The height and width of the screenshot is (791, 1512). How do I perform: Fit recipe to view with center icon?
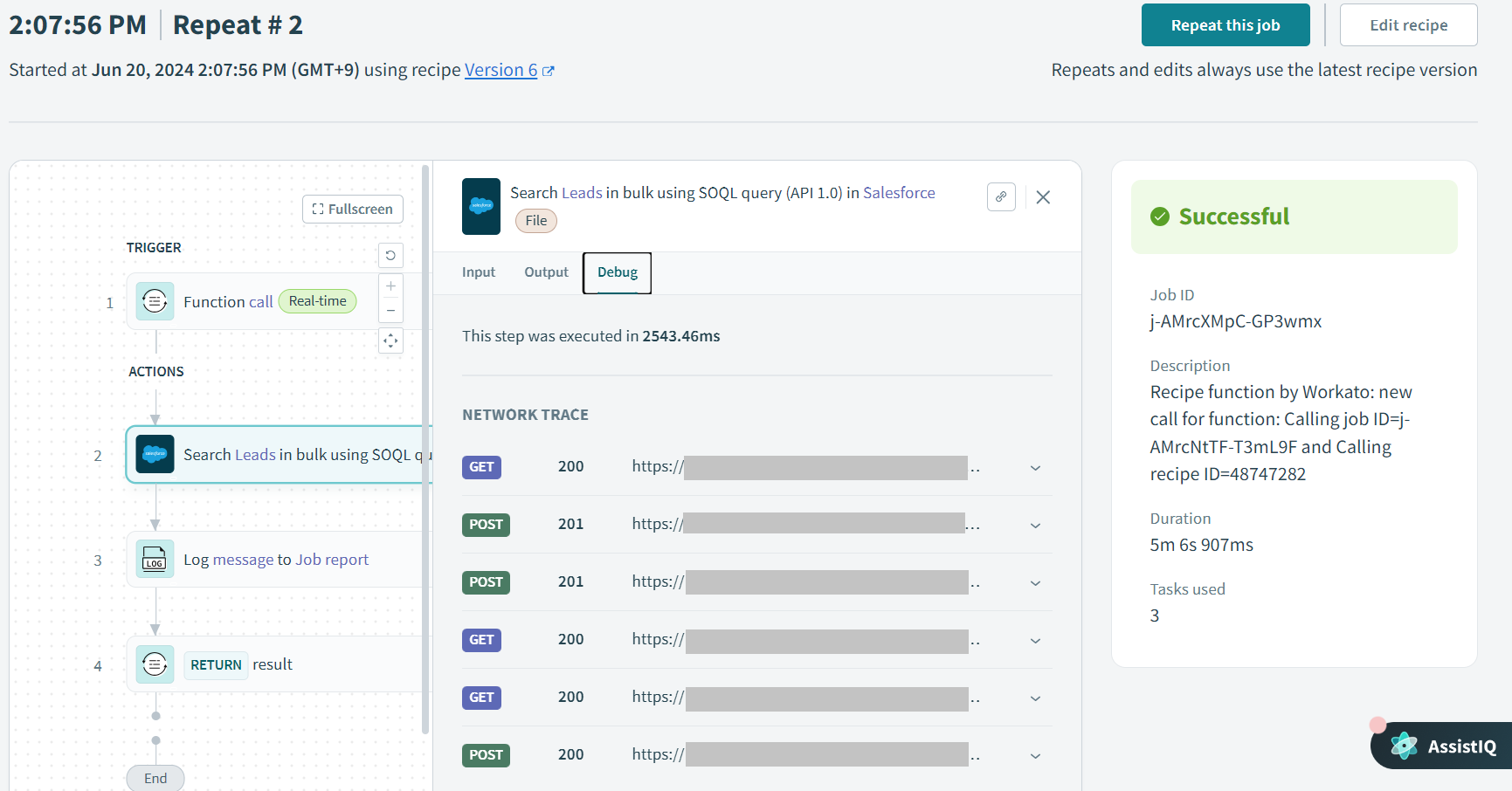click(390, 340)
